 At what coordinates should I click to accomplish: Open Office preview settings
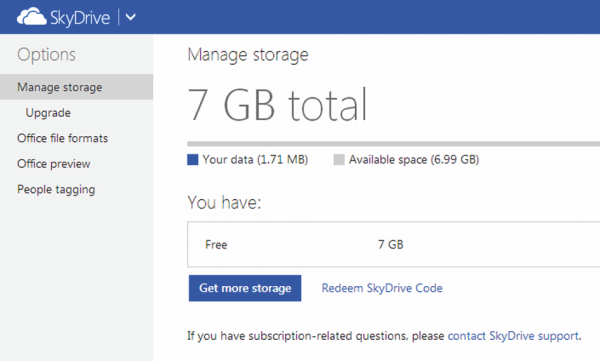[x=54, y=164]
